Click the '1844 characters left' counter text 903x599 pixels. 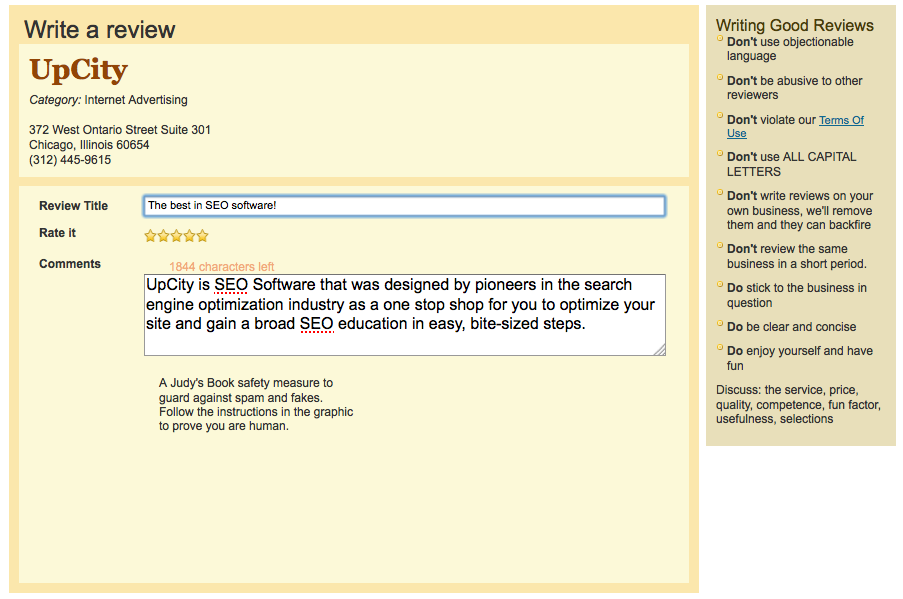(x=222, y=267)
